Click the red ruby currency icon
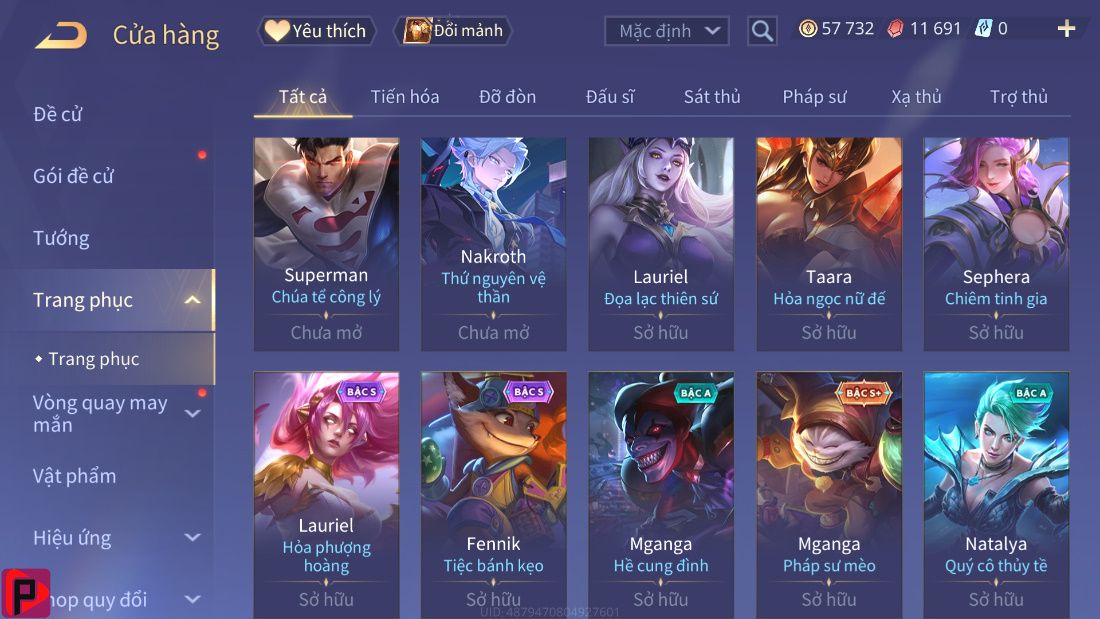The image size is (1100, 619). pos(896,29)
